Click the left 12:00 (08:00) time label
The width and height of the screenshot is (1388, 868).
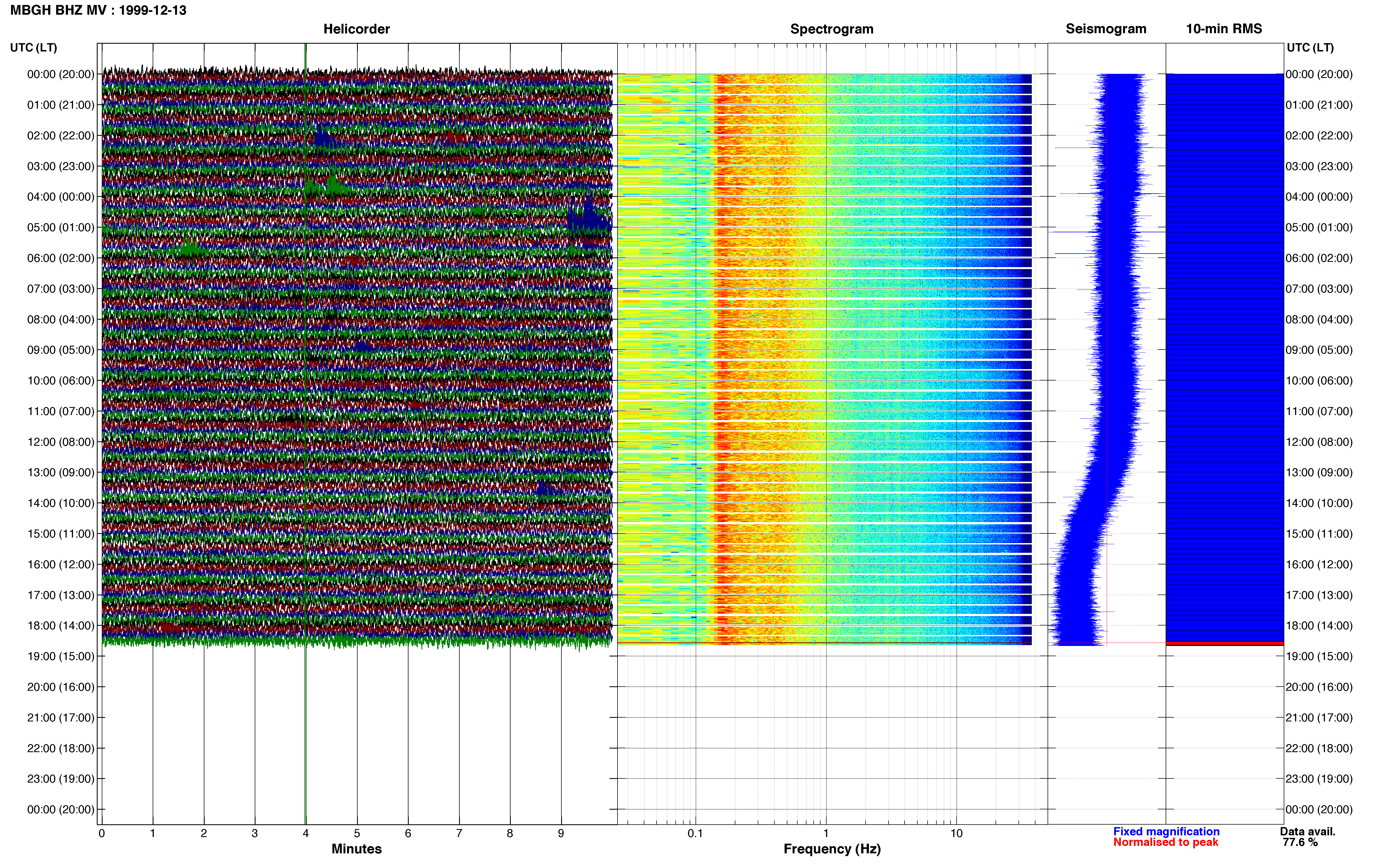coord(61,442)
